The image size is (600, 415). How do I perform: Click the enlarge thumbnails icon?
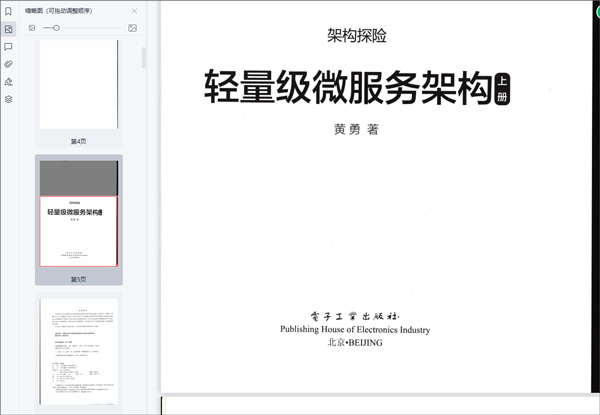(x=132, y=28)
